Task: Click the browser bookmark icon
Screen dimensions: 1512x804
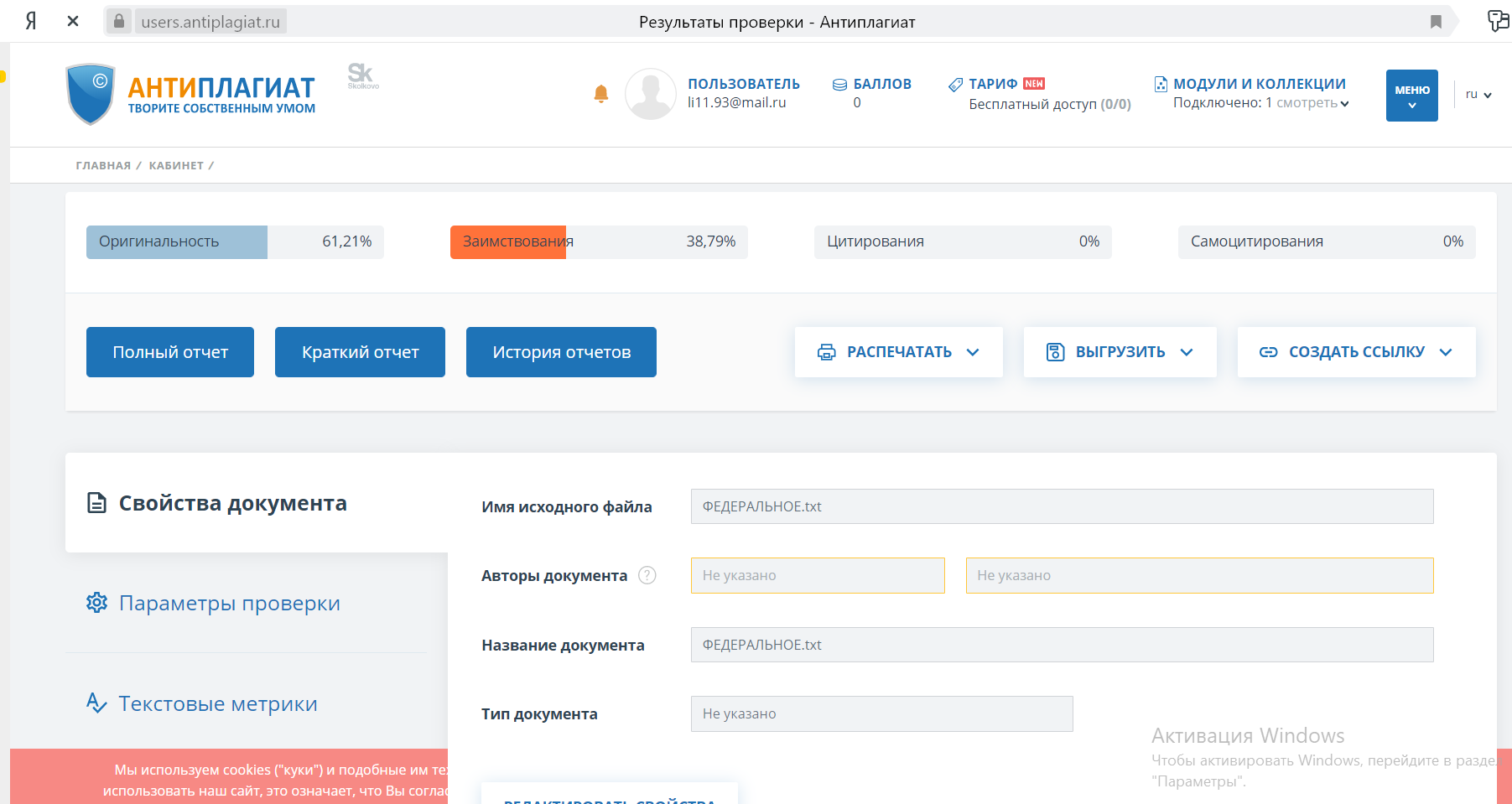Action: click(1436, 22)
